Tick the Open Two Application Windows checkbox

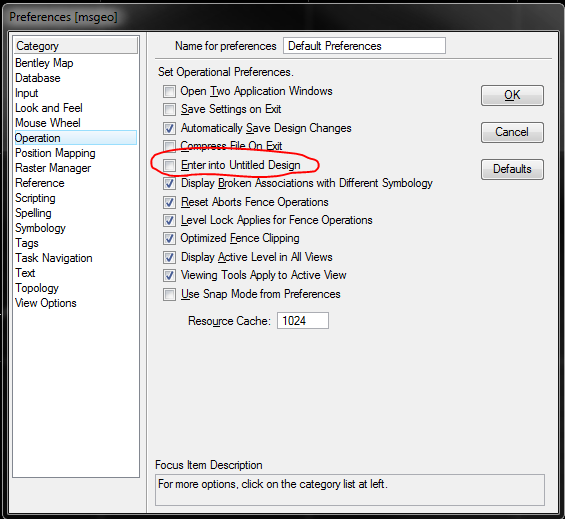point(169,92)
